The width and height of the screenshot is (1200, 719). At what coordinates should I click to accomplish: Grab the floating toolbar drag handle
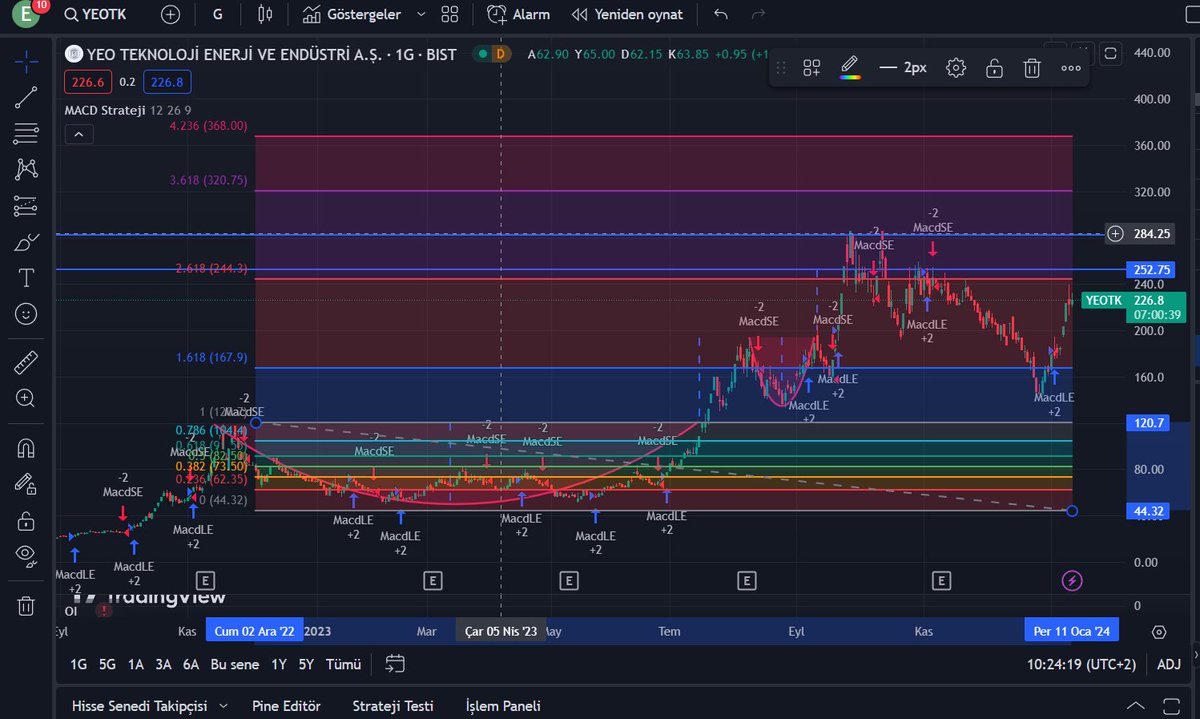click(x=782, y=68)
